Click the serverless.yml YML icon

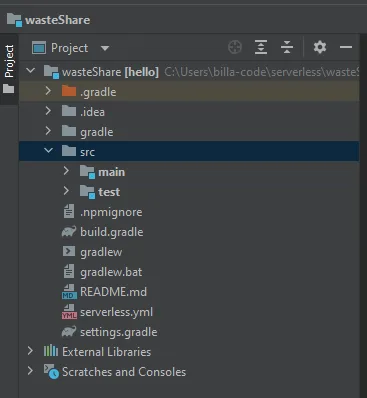click(x=69, y=312)
